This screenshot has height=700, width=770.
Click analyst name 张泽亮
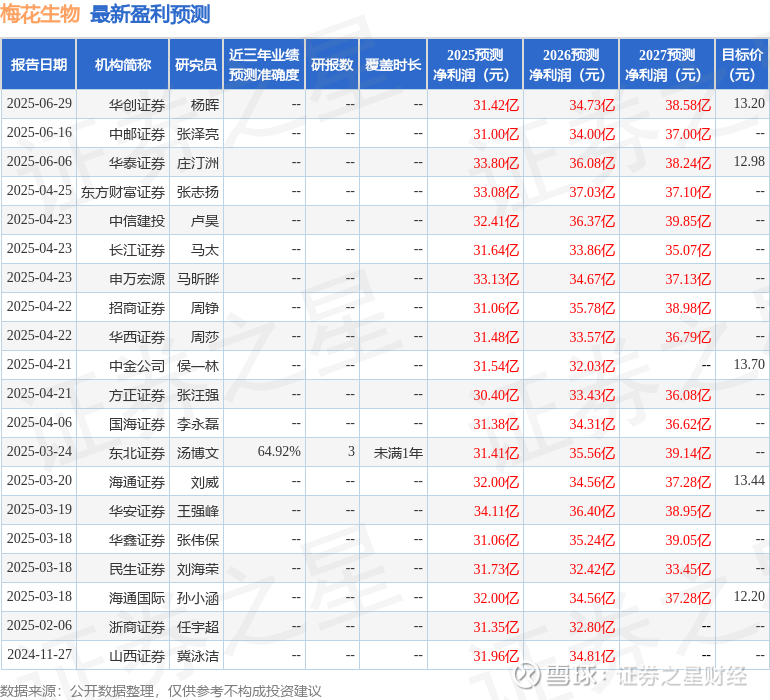pyautogui.click(x=198, y=134)
